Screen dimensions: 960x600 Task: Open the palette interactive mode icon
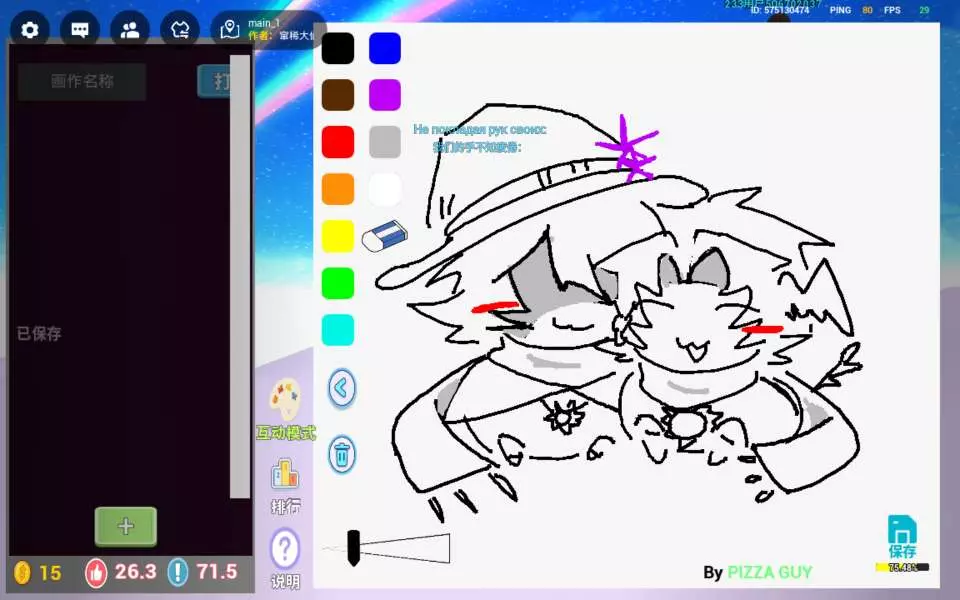pos(285,399)
